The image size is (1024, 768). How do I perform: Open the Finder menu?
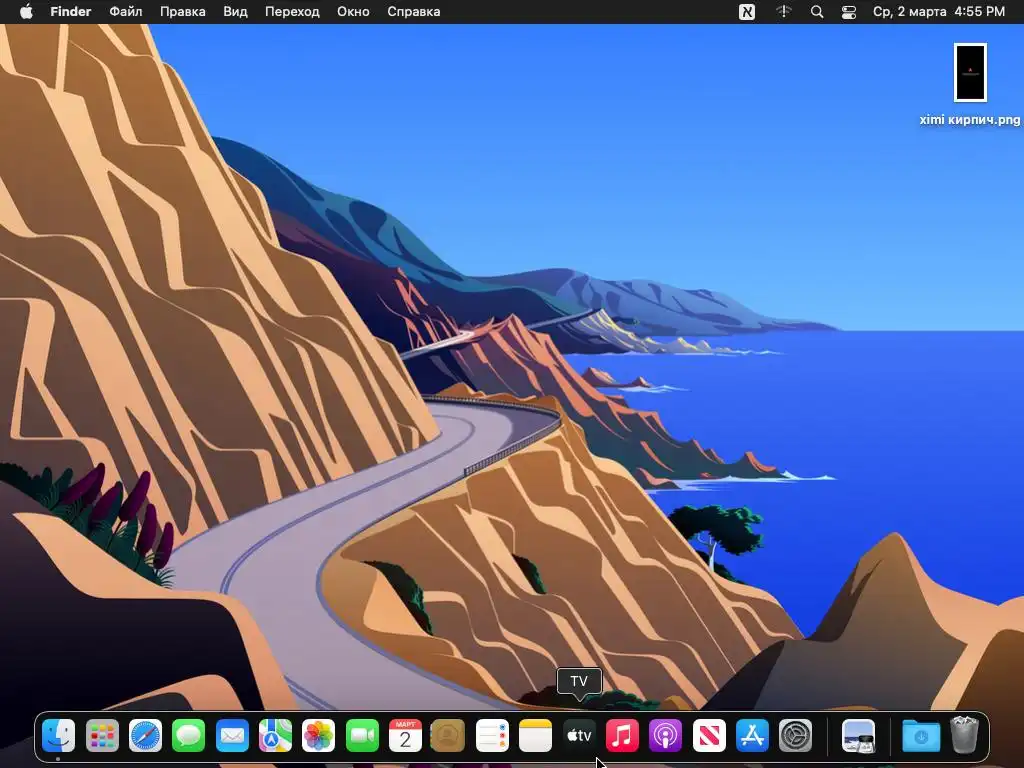click(71, 12)
